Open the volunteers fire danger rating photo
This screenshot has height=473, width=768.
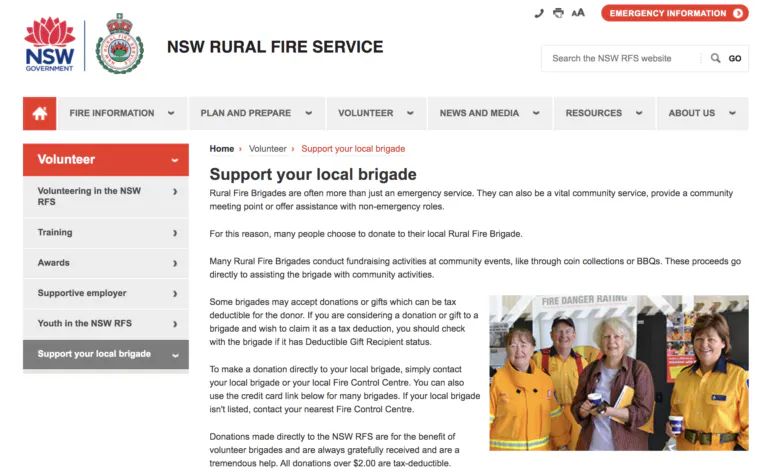pyautogui.click(x=619, y=373)
